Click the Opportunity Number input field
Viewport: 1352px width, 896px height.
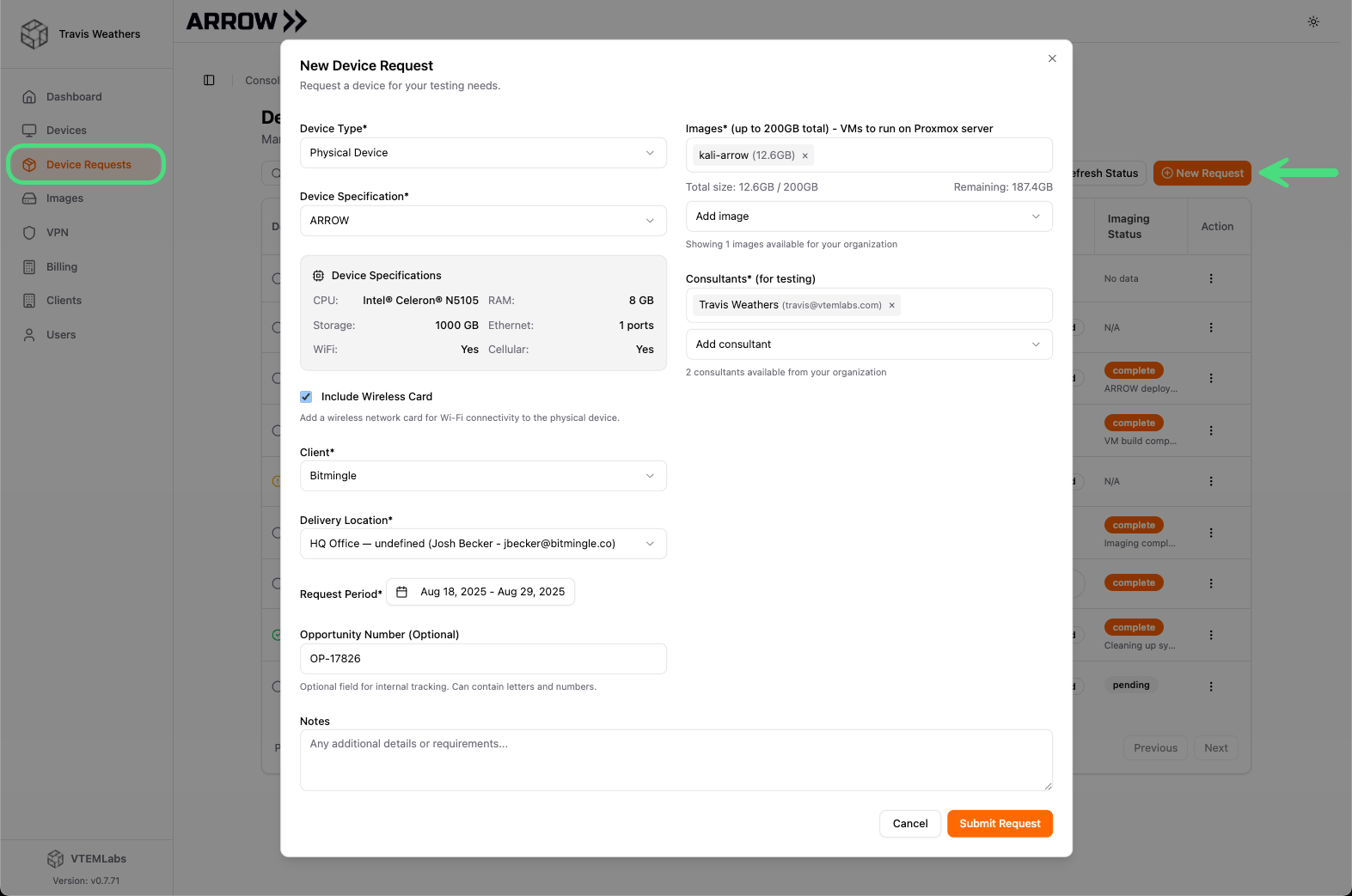coord(482,659)
